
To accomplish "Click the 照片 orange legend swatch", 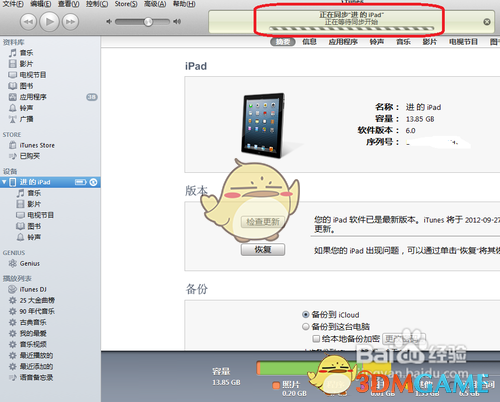I will click(x=276, y=385).
